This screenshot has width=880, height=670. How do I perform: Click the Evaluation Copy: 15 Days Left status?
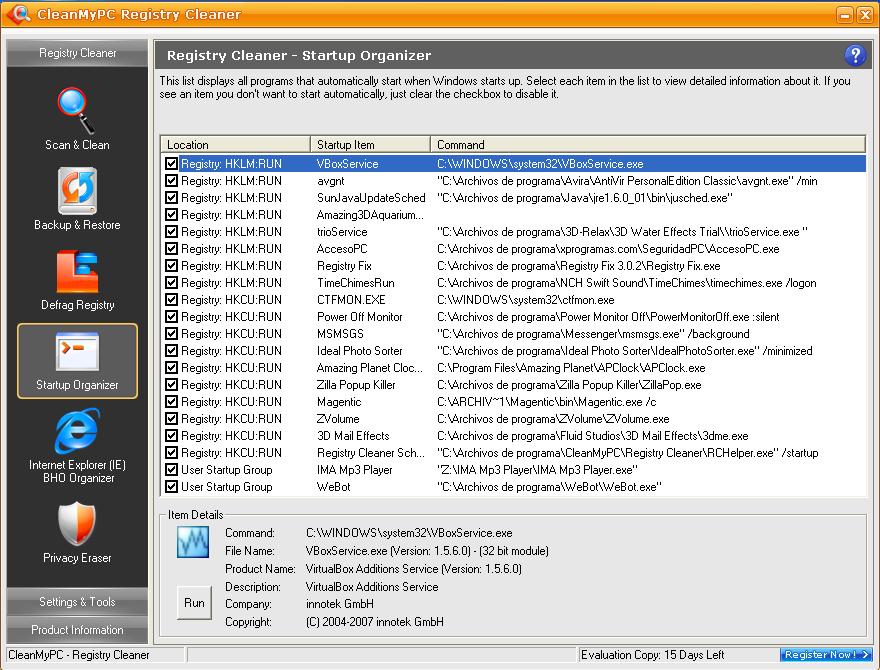click(652, 655)
